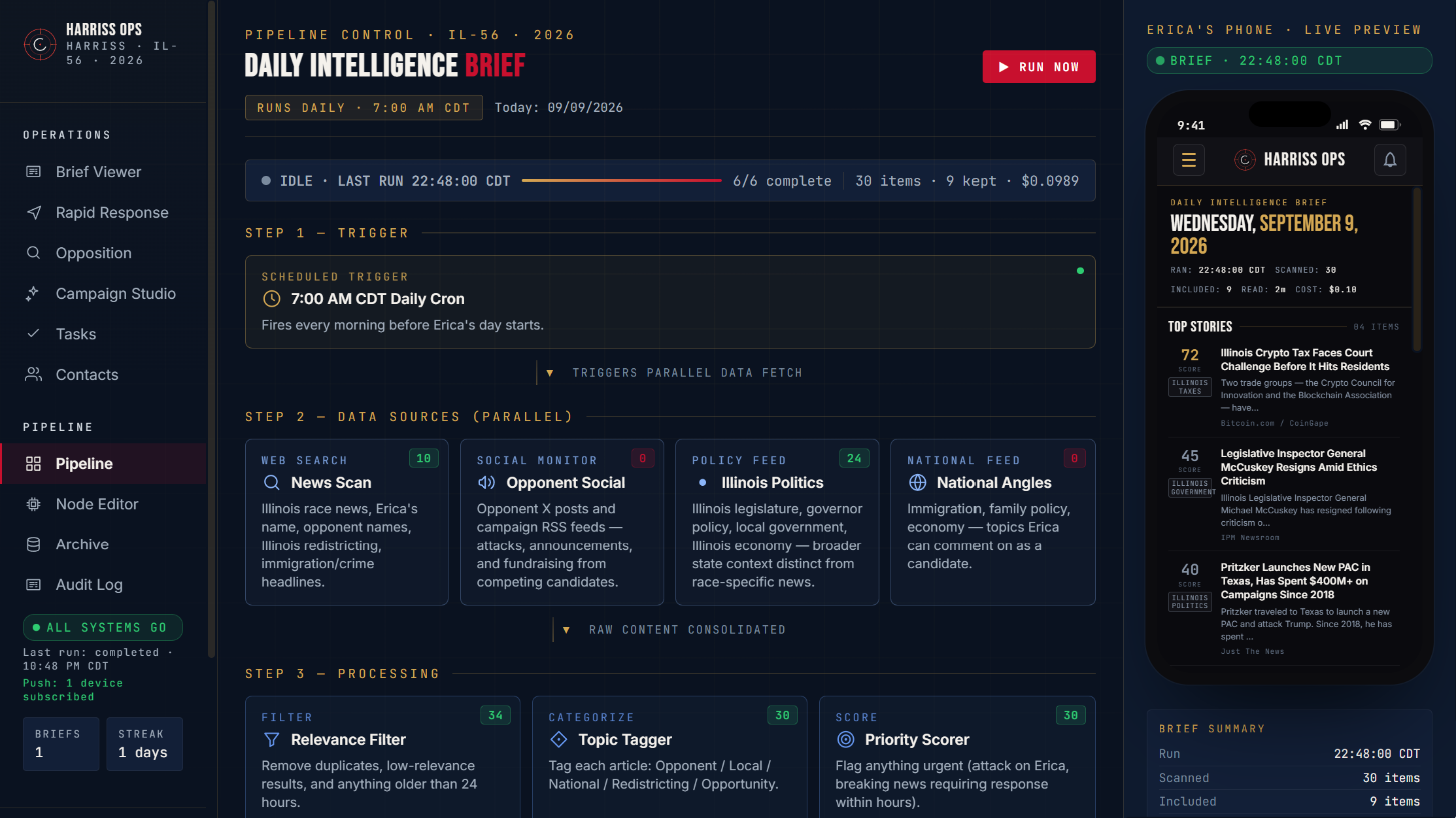The image size is (1456, 818).
Task: Click the last-run progress bar
Action: point(622,180)
